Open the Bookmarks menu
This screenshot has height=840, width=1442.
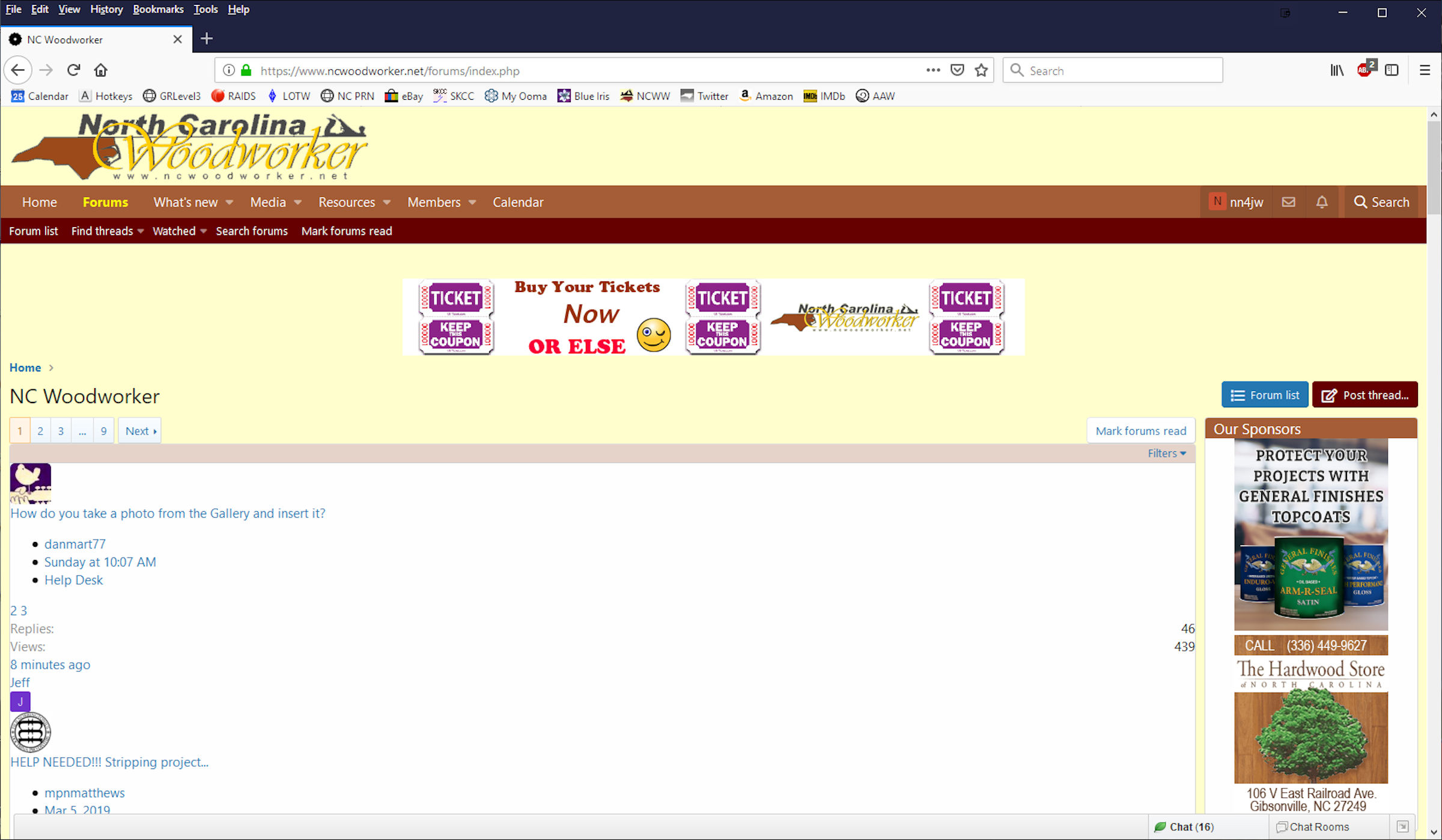[158, 9]
